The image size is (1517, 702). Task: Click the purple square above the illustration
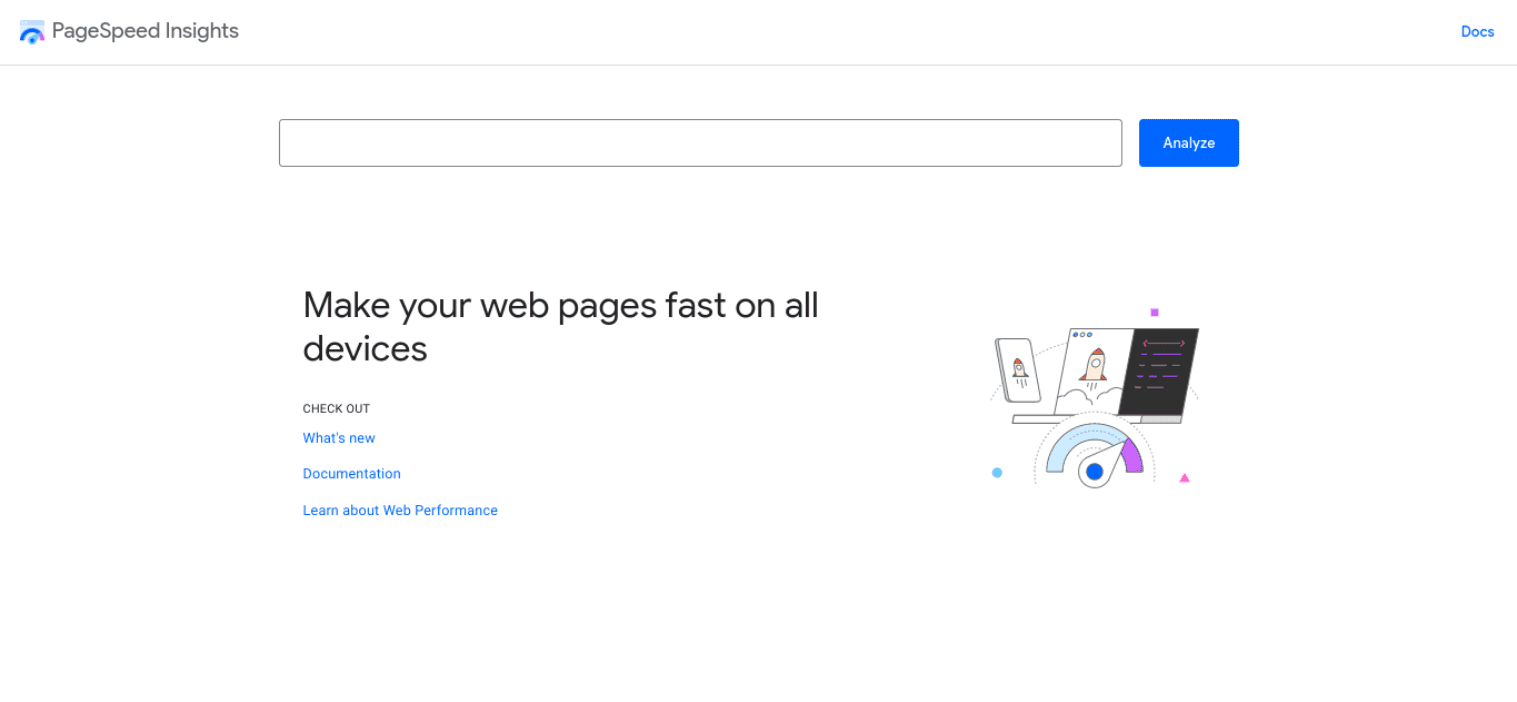(1153, 311)
